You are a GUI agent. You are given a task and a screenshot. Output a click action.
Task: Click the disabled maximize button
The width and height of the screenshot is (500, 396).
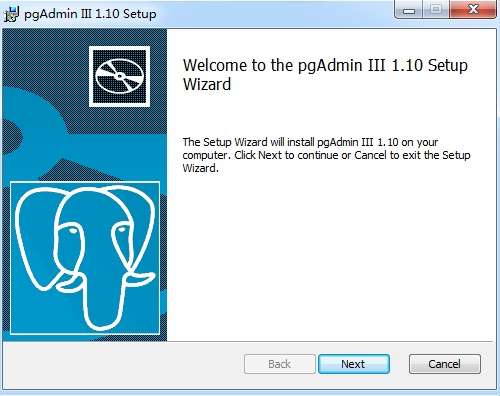(436, 10)
